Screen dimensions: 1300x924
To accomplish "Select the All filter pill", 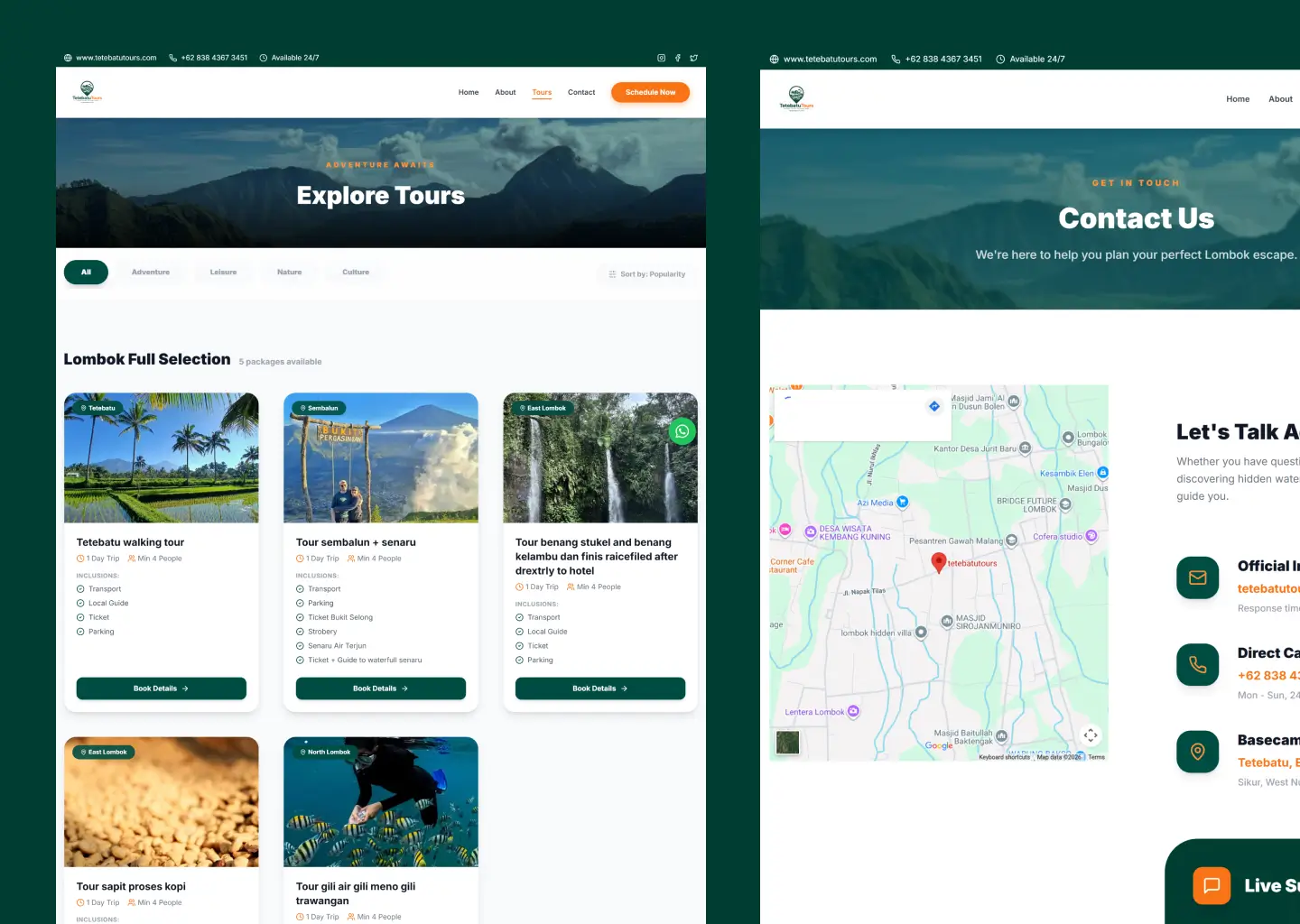I will [x=86, y=273].
